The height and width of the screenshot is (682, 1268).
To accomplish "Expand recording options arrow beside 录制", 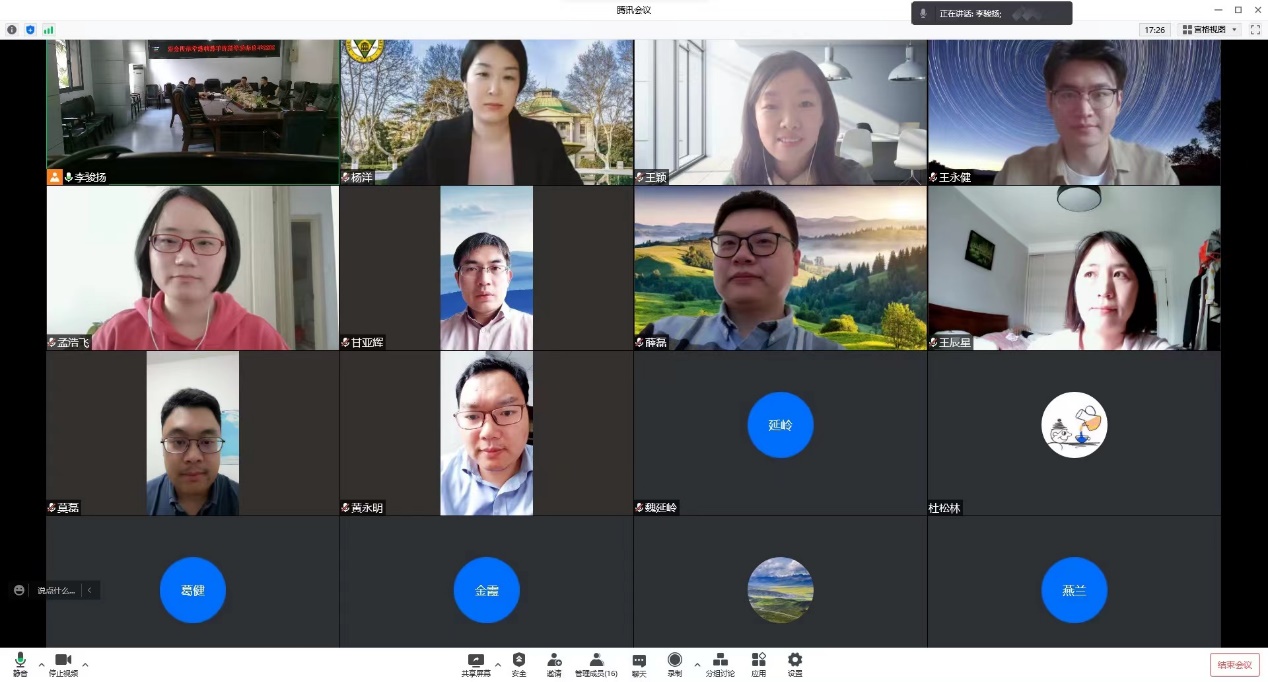I will (697, 664).
